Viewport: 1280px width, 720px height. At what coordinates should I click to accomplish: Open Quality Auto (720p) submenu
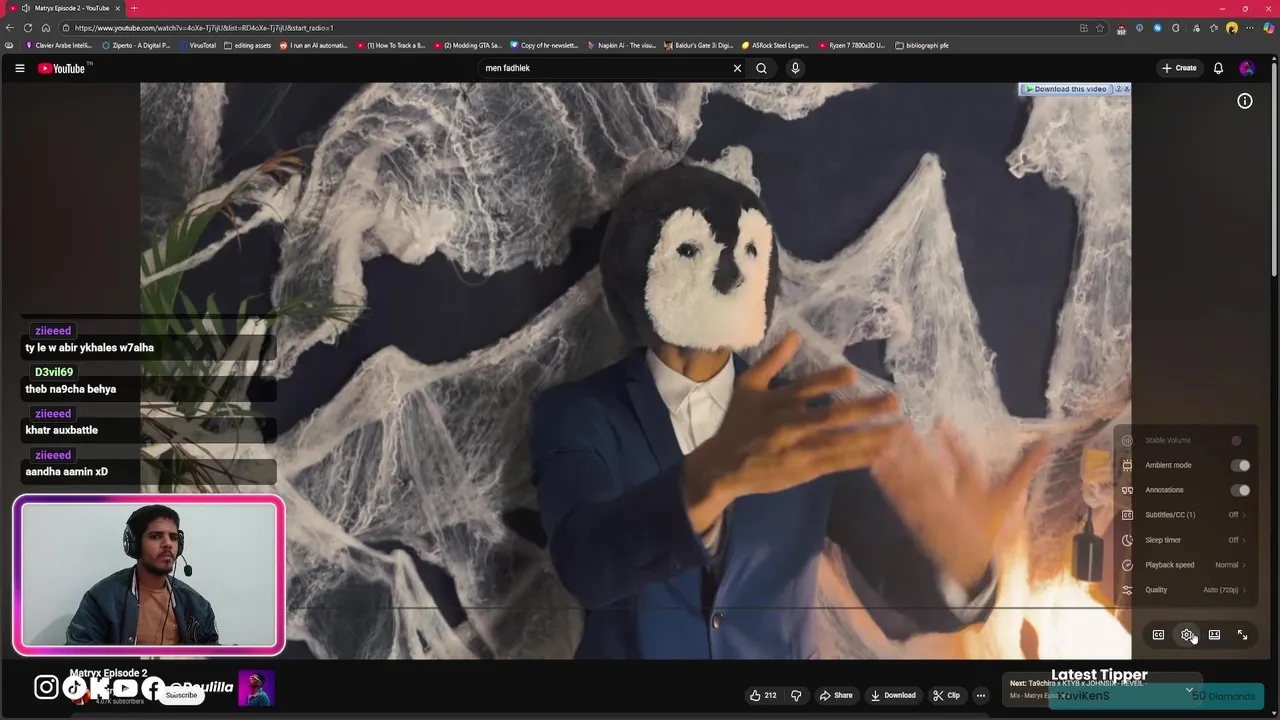point(1184,590)
